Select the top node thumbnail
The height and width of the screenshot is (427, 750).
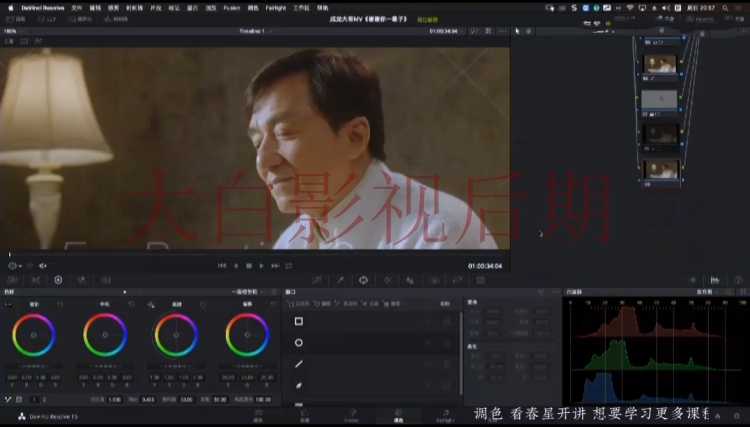pyautogui.click(x=660, y=64)
